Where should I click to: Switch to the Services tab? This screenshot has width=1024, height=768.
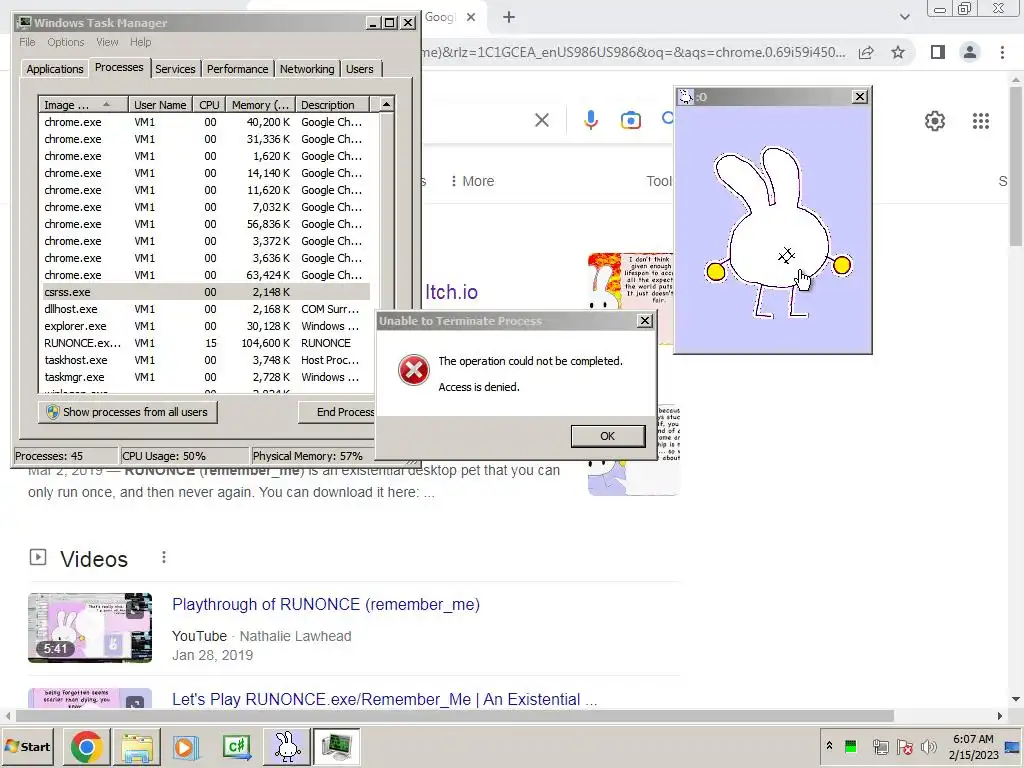[x=175, y=69]
